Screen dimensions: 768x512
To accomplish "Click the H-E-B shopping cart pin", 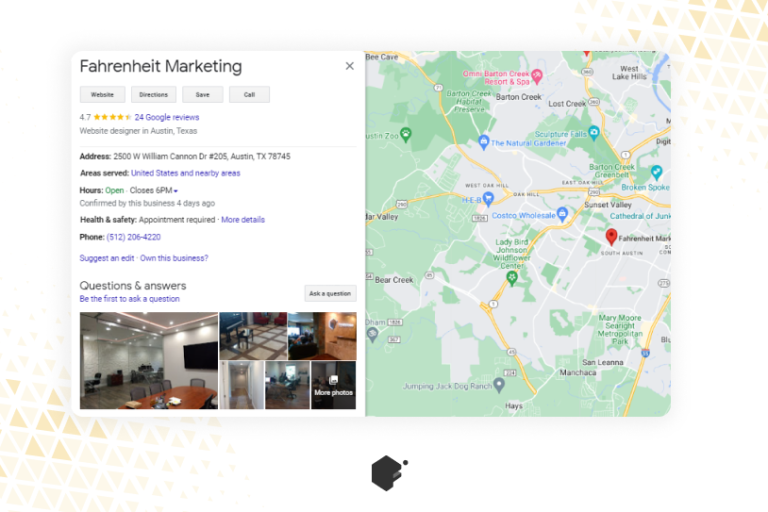I will tap(488, 198).
